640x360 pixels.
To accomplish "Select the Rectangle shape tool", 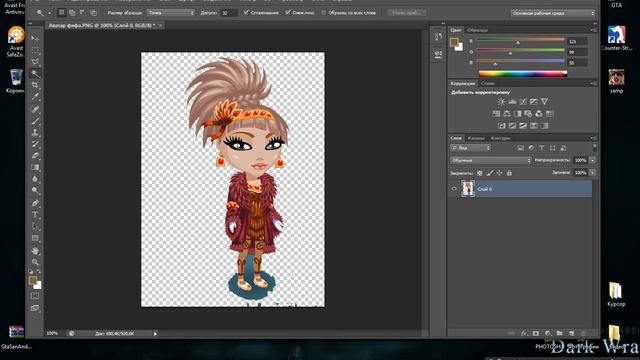I will (36, 238).
